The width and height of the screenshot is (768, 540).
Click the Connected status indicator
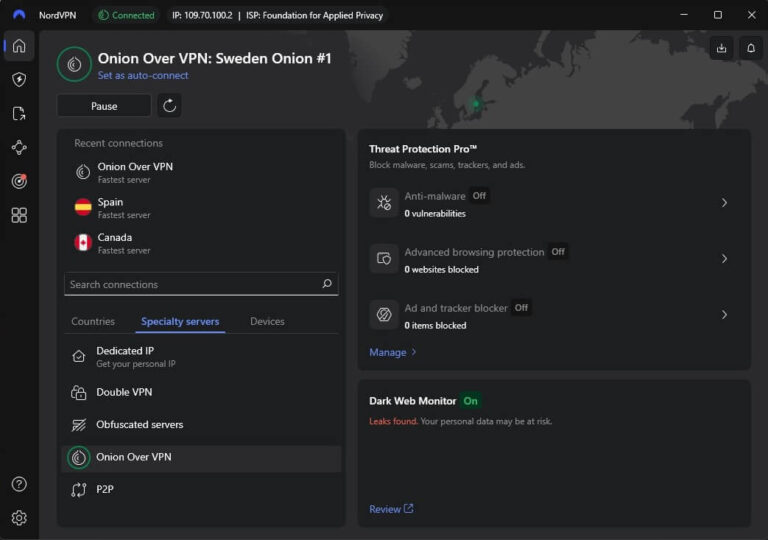coord(126,15)
